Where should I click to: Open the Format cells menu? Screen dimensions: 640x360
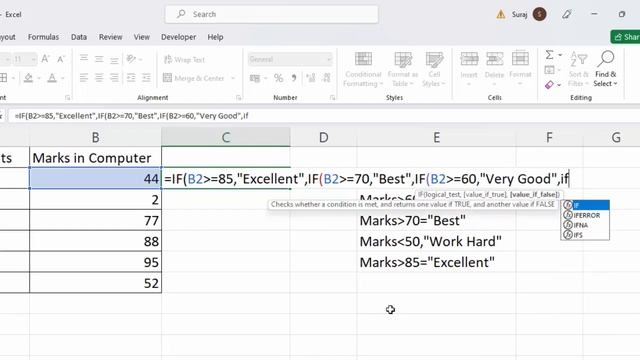(520, 69)
